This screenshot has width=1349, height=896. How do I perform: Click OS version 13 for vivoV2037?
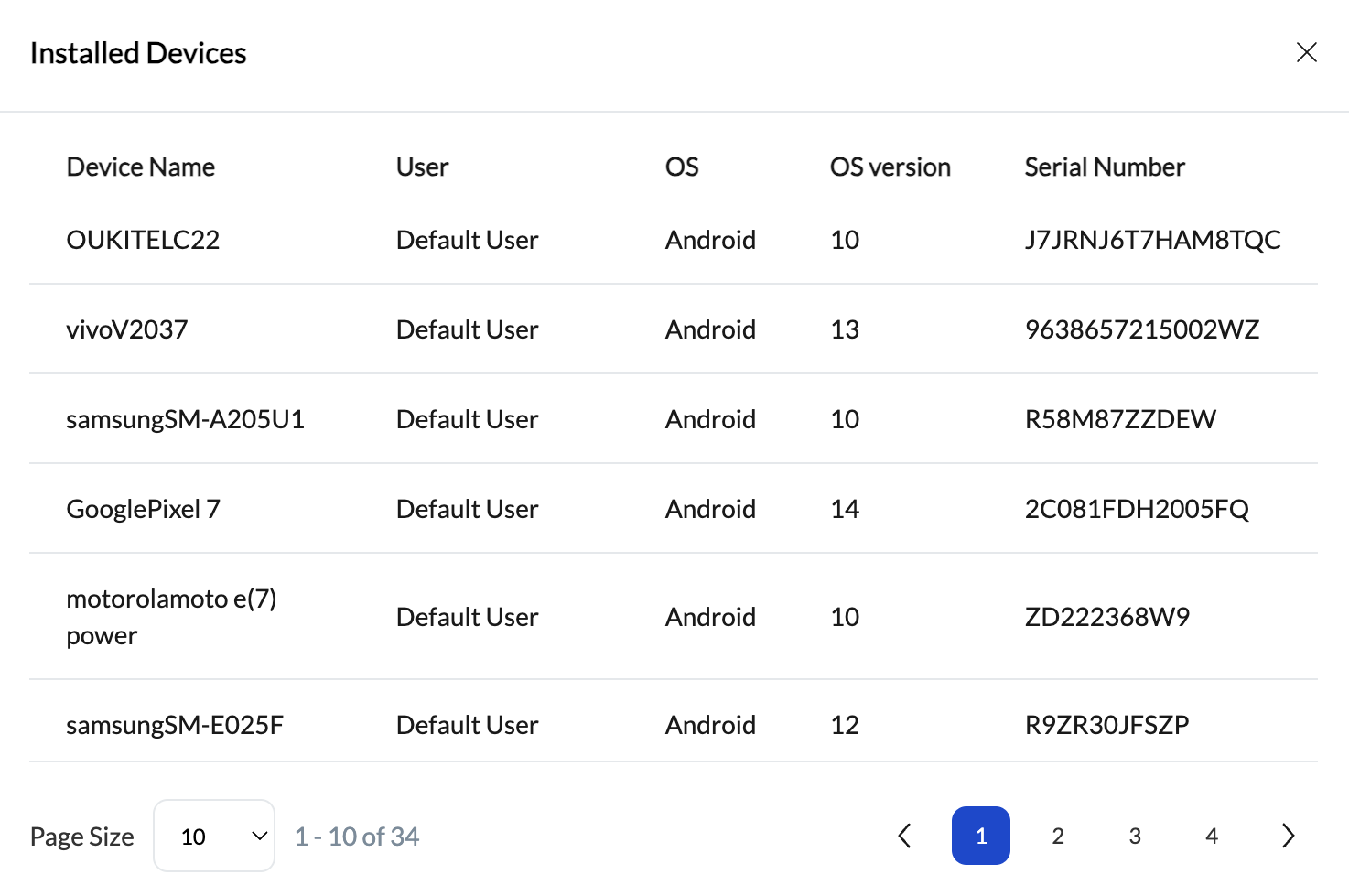tap(845, 329)
